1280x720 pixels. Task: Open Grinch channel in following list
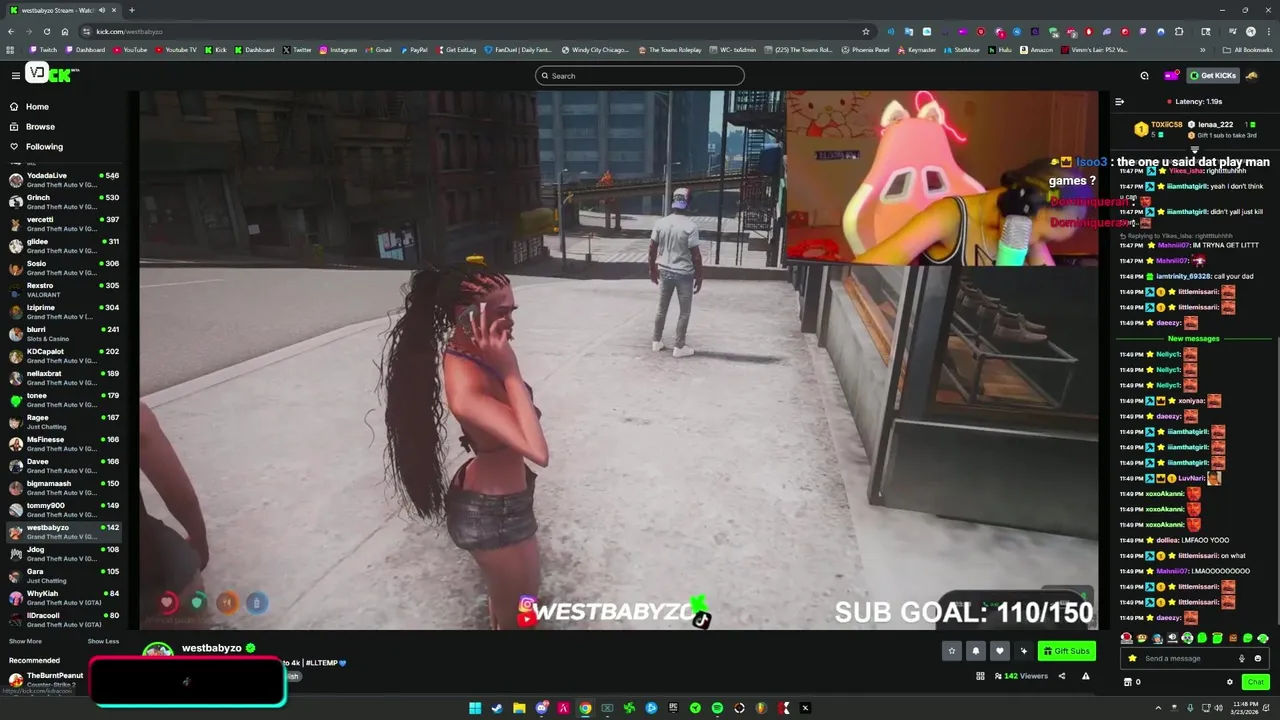pyautogui.click(x=64, y=202)
